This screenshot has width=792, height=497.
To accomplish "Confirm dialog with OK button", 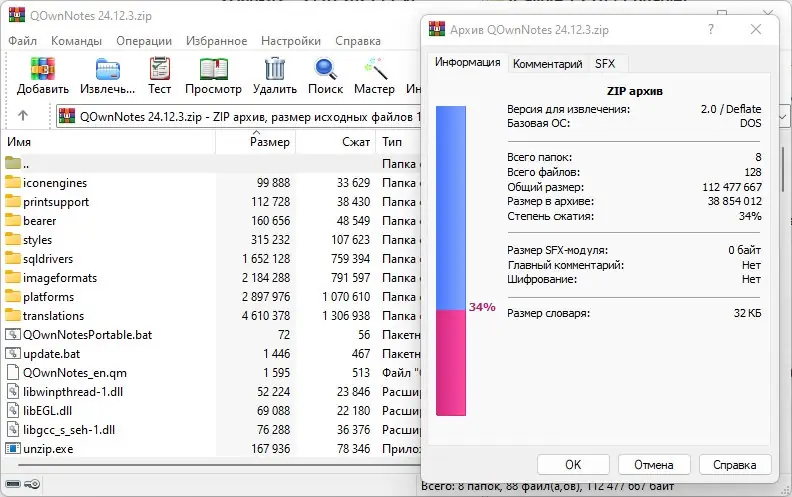I will point(573,465).
